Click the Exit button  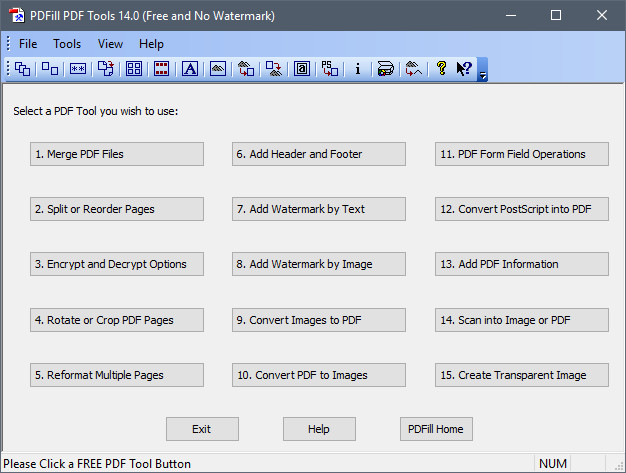click(202, 429)
